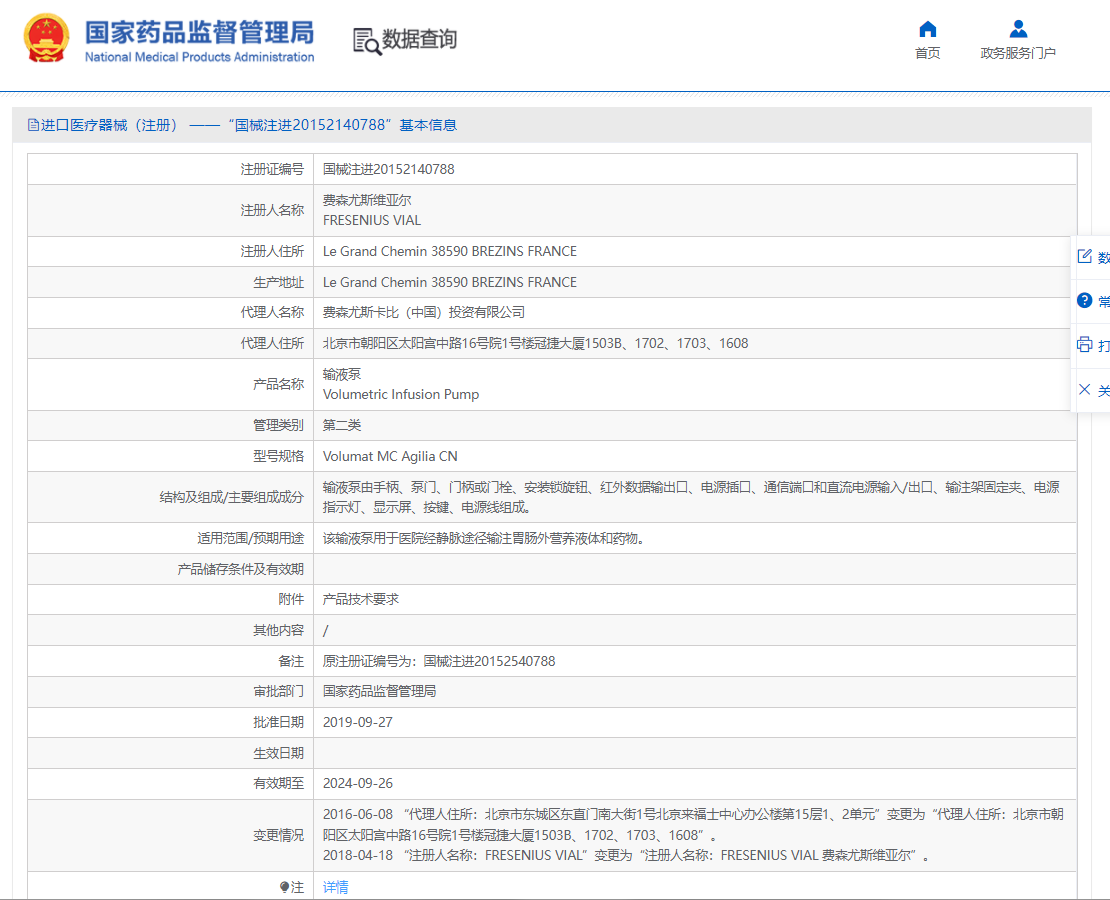Click the 结构及组成 description text
This screenshot has height=900, width=1110.
click(691, 497)
